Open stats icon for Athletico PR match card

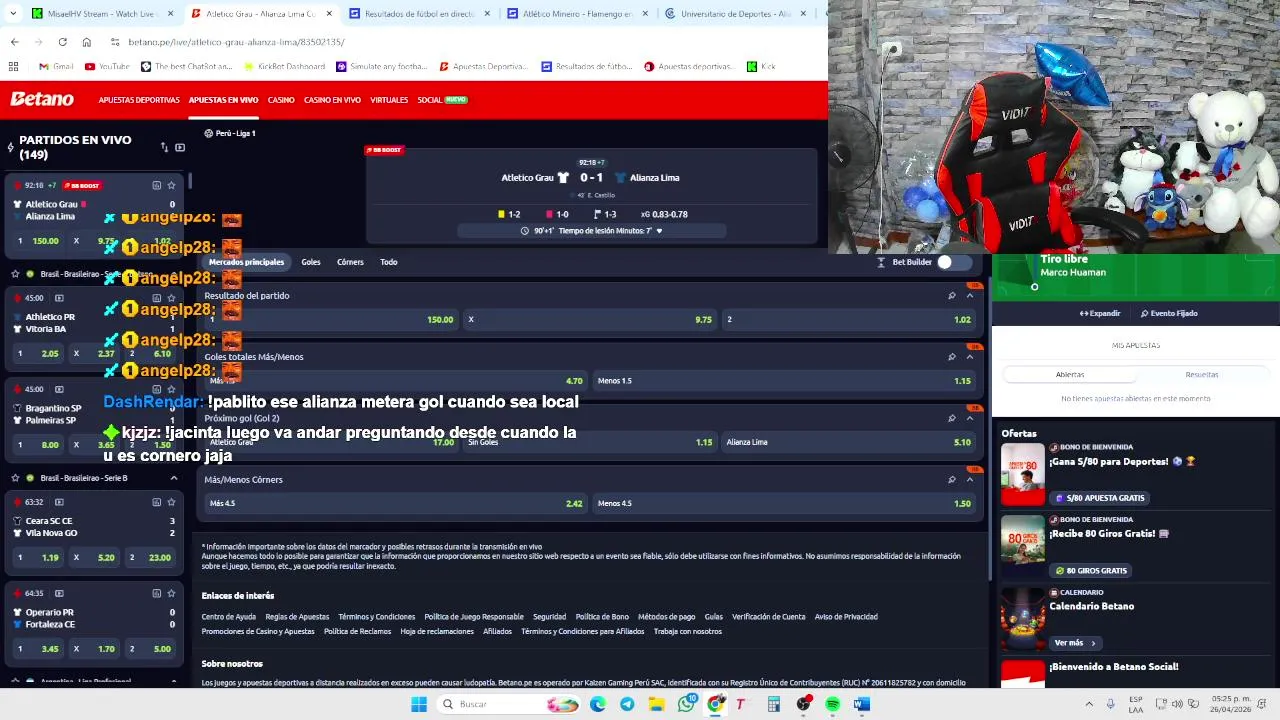(156, 297)
